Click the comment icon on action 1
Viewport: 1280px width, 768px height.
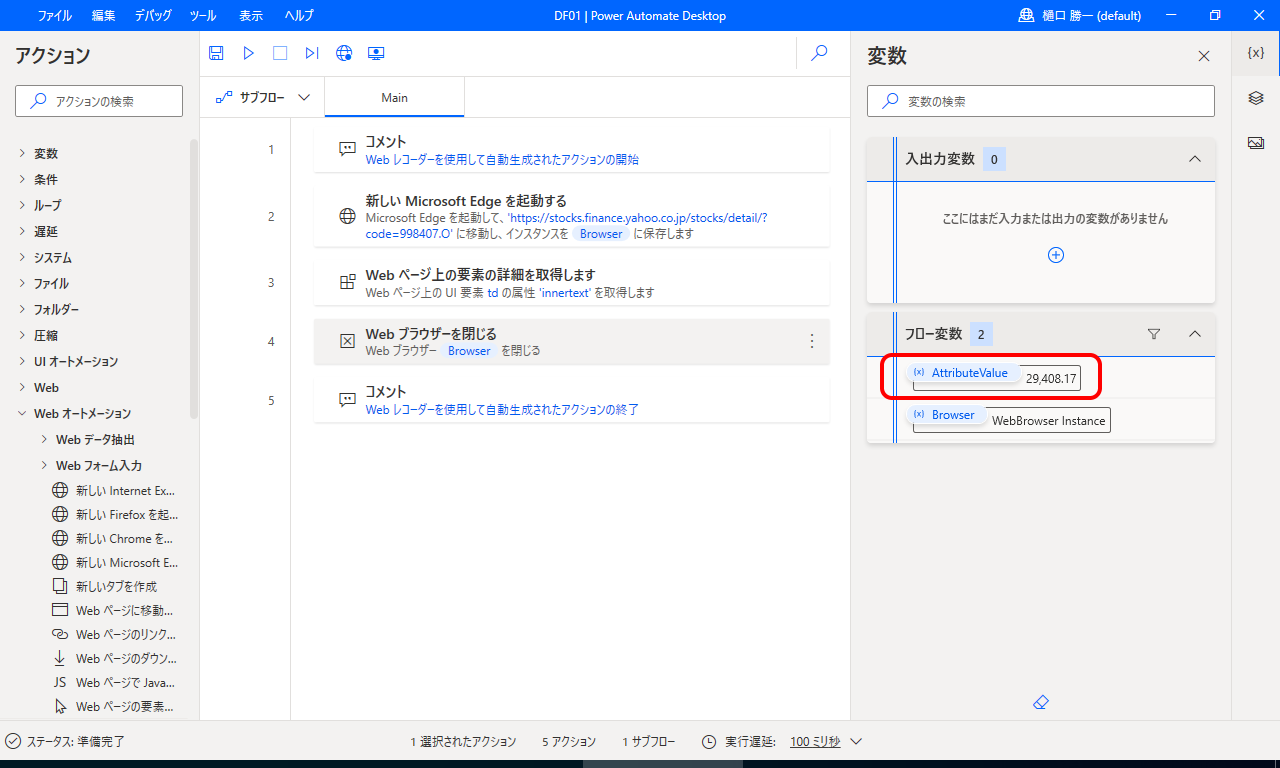coord(347,149)
